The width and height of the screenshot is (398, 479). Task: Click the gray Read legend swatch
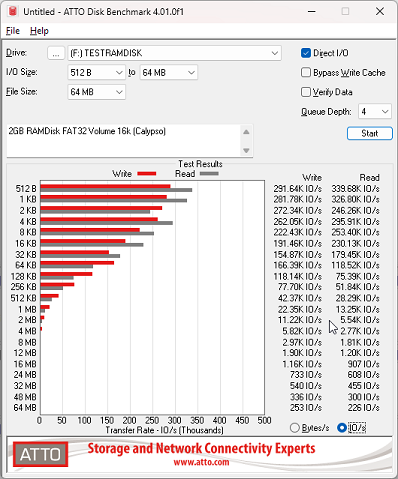(x=209, y=173)
